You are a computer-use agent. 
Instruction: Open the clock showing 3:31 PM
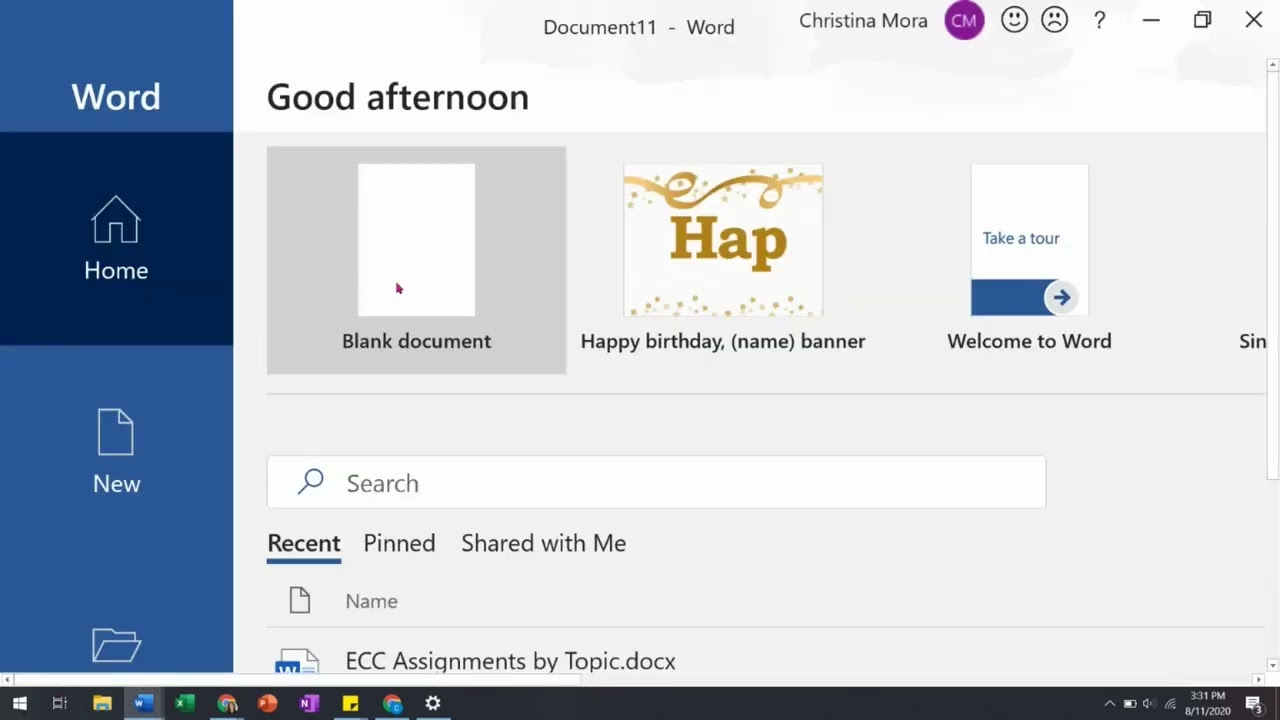[x=1207, y=703]
